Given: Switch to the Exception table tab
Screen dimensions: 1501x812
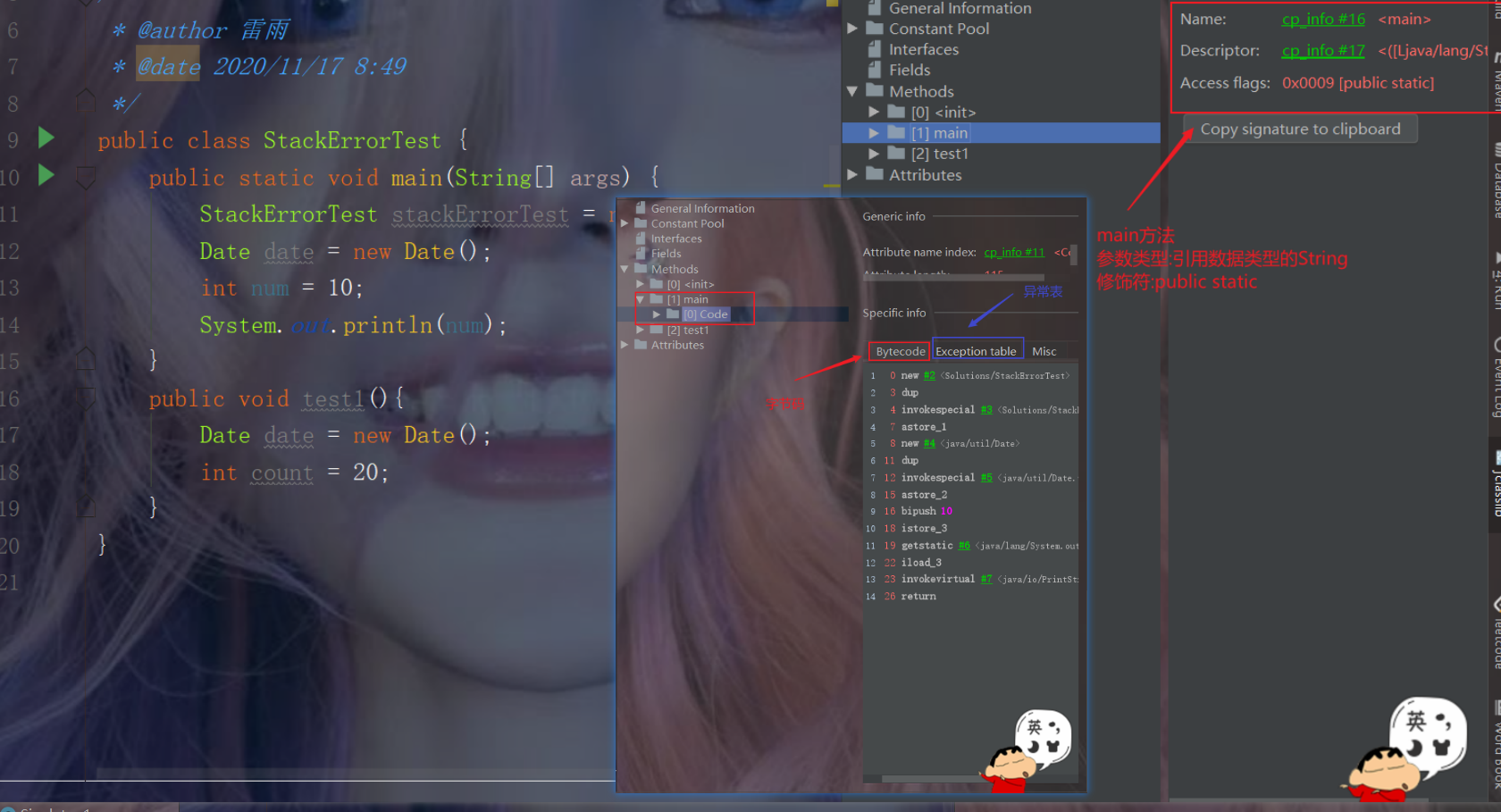Looking at the screenshot, I should (x=976, y=351).
